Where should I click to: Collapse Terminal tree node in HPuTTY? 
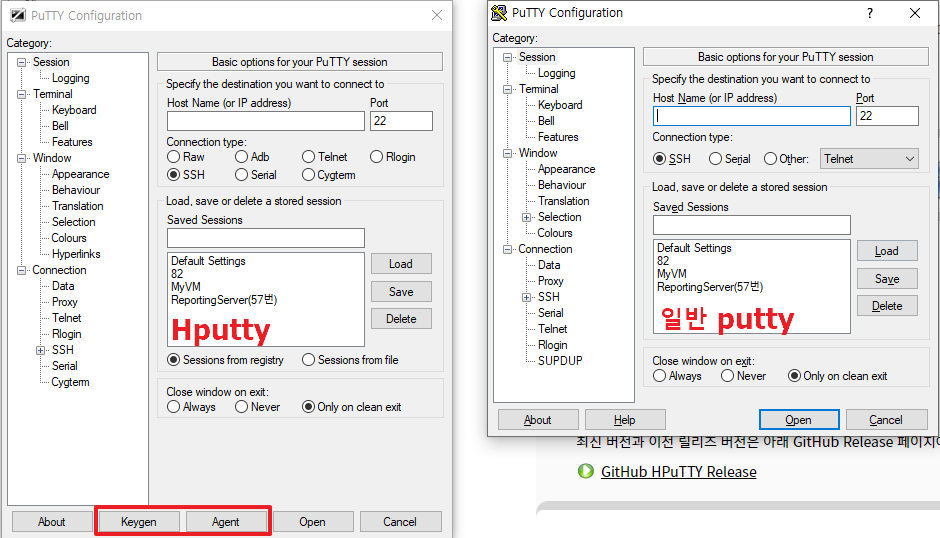(22, 94)
